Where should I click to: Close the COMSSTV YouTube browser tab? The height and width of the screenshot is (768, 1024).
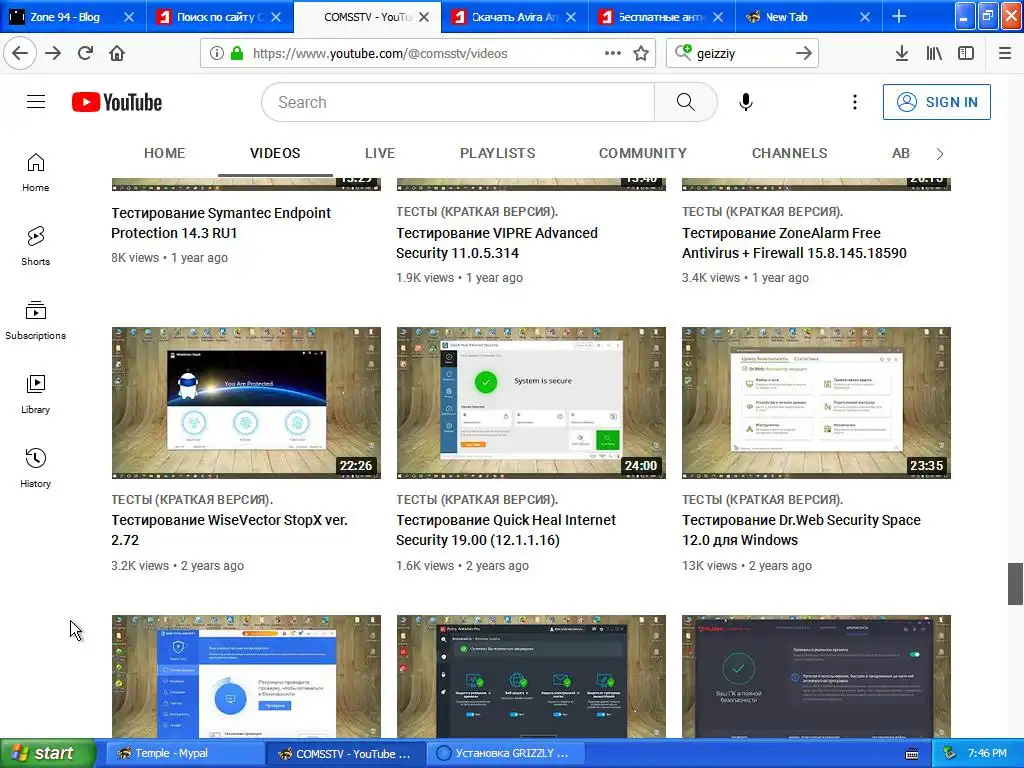pyautogui.click(x=424, y=17)
